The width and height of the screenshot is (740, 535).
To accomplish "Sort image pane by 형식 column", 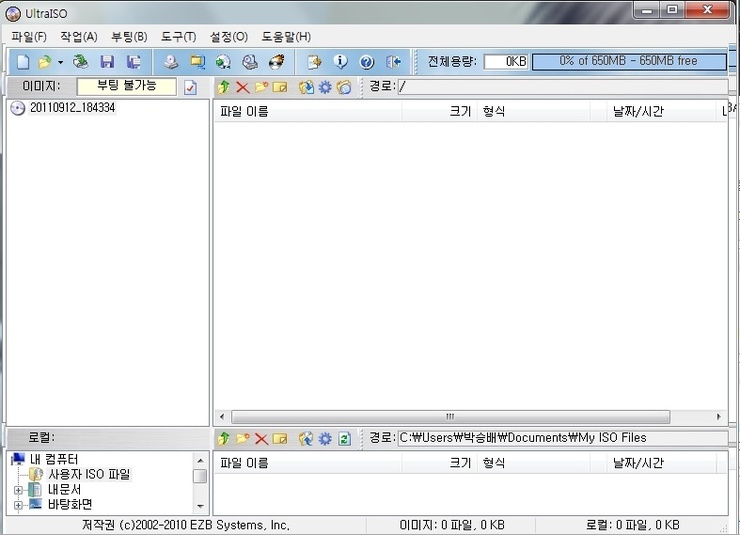I will (534, 111).
